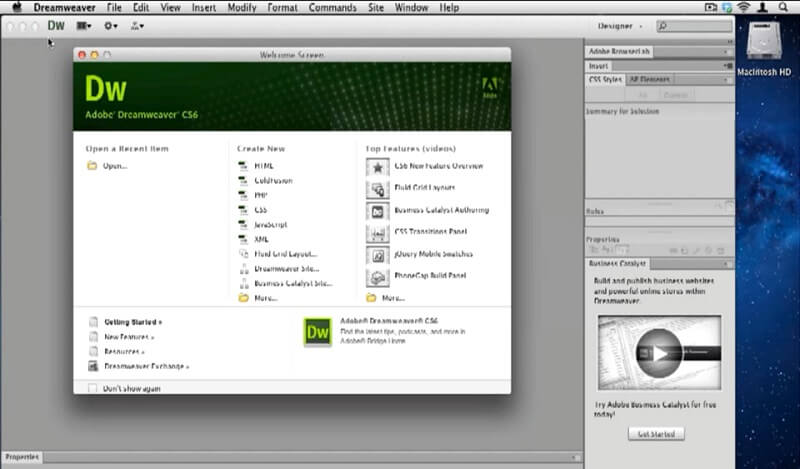This screenshot has width=800, height=469.
Task: Open the CS6 New Feature Overview star icon
Action: pyautogui.click(x=378, y=167)
